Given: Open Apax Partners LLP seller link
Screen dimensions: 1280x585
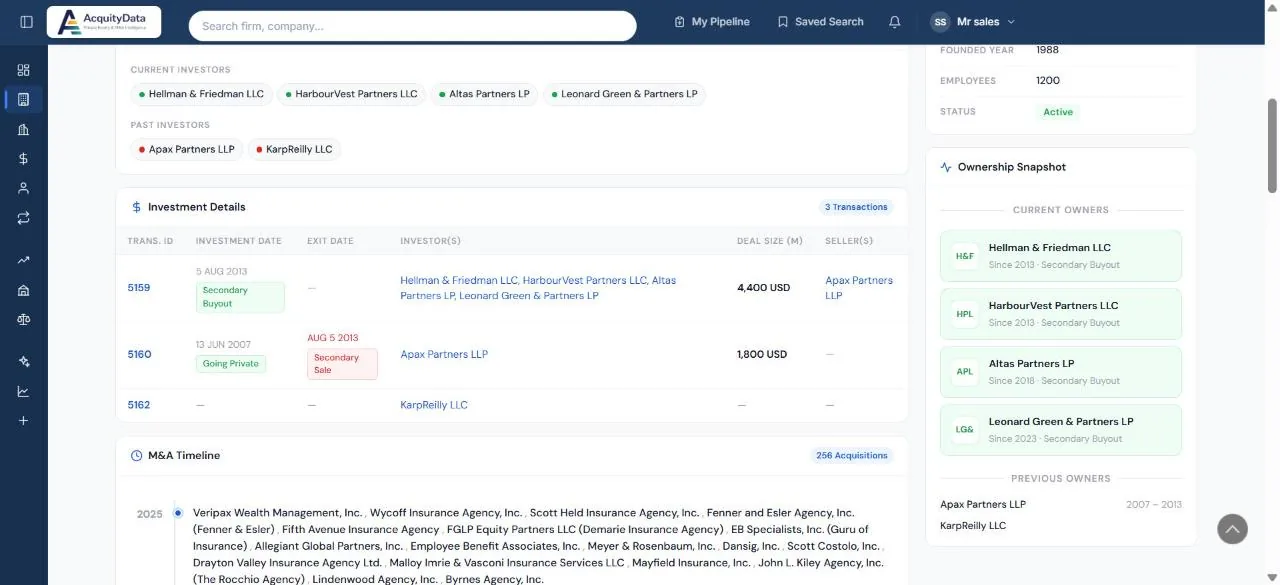Looking at the screenshot, I should [x=859, y=288].
